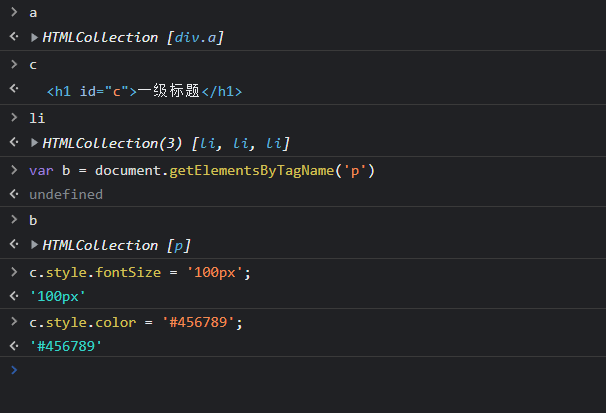Screen dimensions: 606x413
Task: Expand the HTMLCollection [div.a] result
Action: tap(36, 37)
